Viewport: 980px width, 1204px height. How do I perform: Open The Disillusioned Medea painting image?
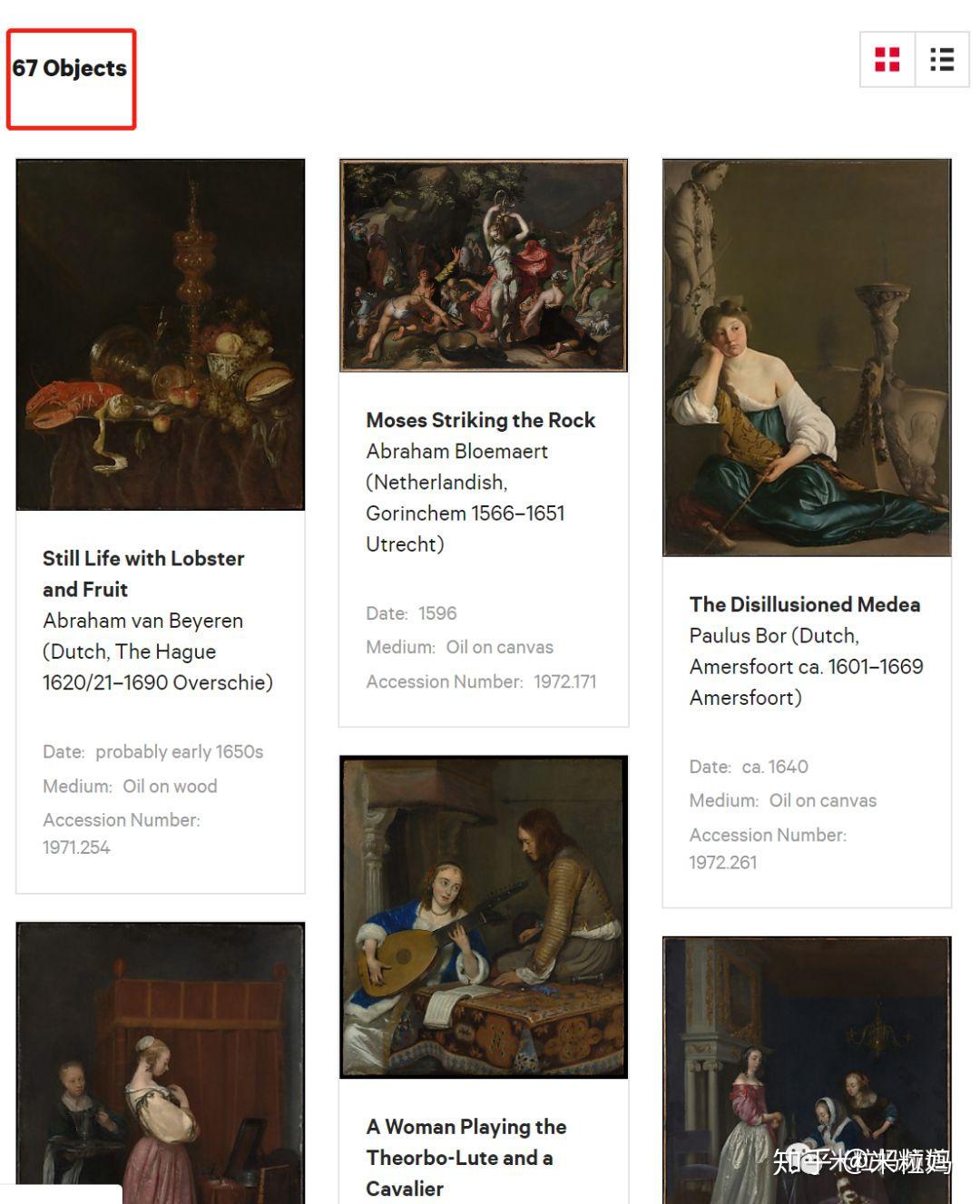[x=807, y=357]
